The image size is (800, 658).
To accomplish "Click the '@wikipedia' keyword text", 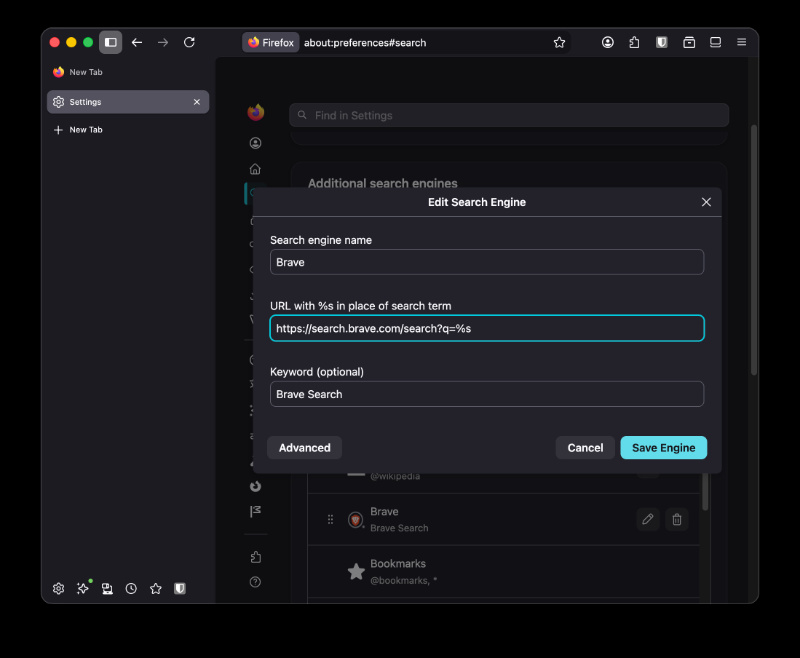I will click(395, 476).
